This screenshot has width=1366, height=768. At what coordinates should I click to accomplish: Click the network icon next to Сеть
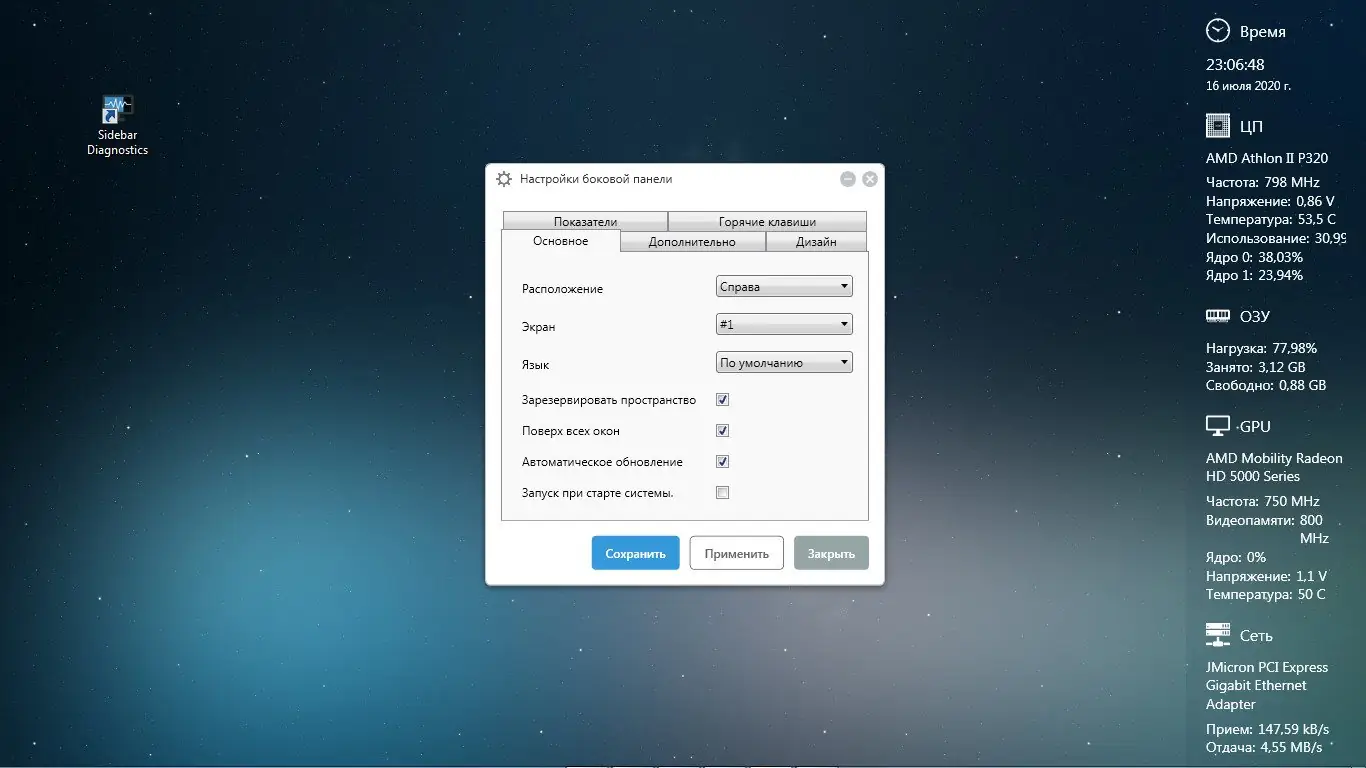pyautogui.click(x=1218, y=634)
